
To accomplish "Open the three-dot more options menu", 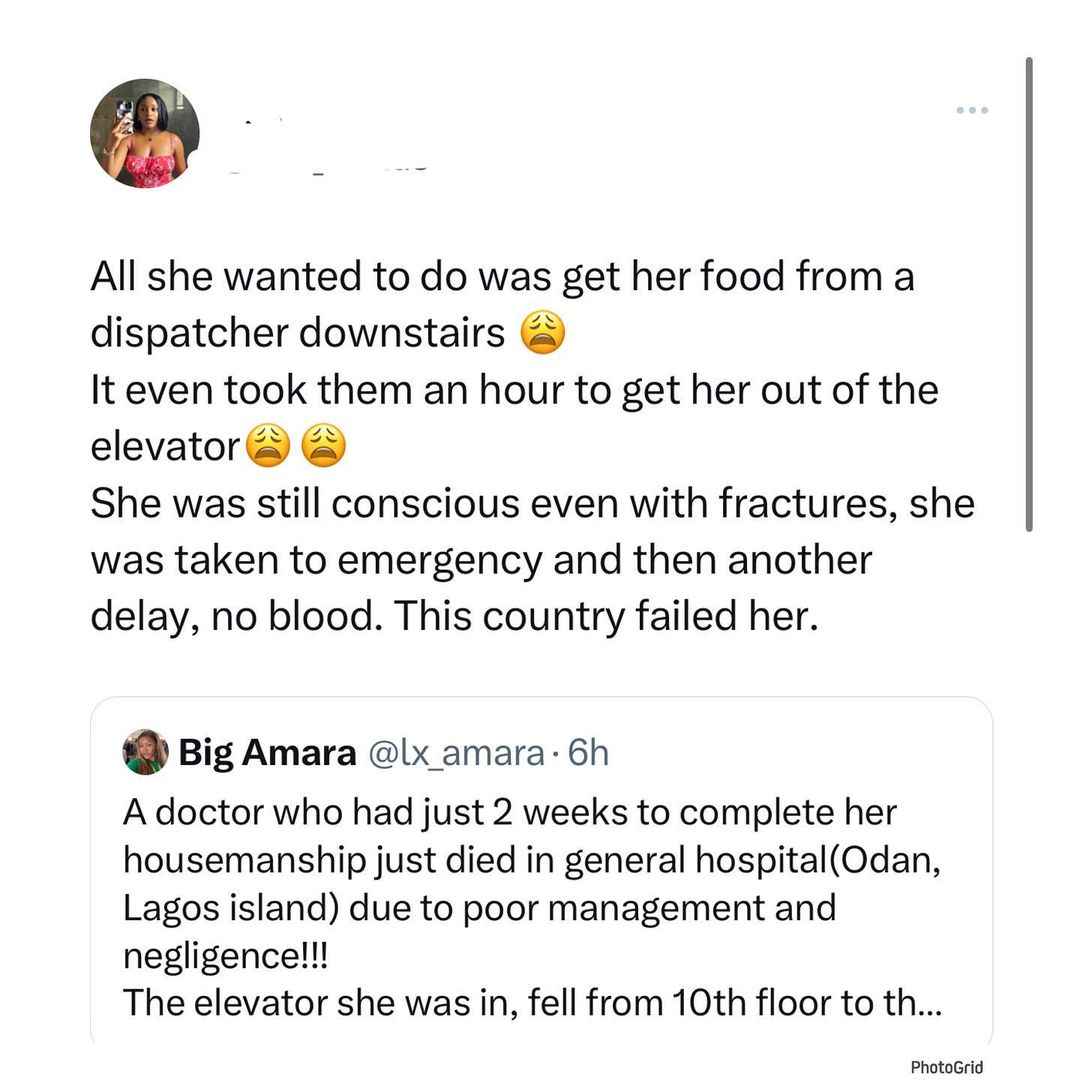I will 972,110.
